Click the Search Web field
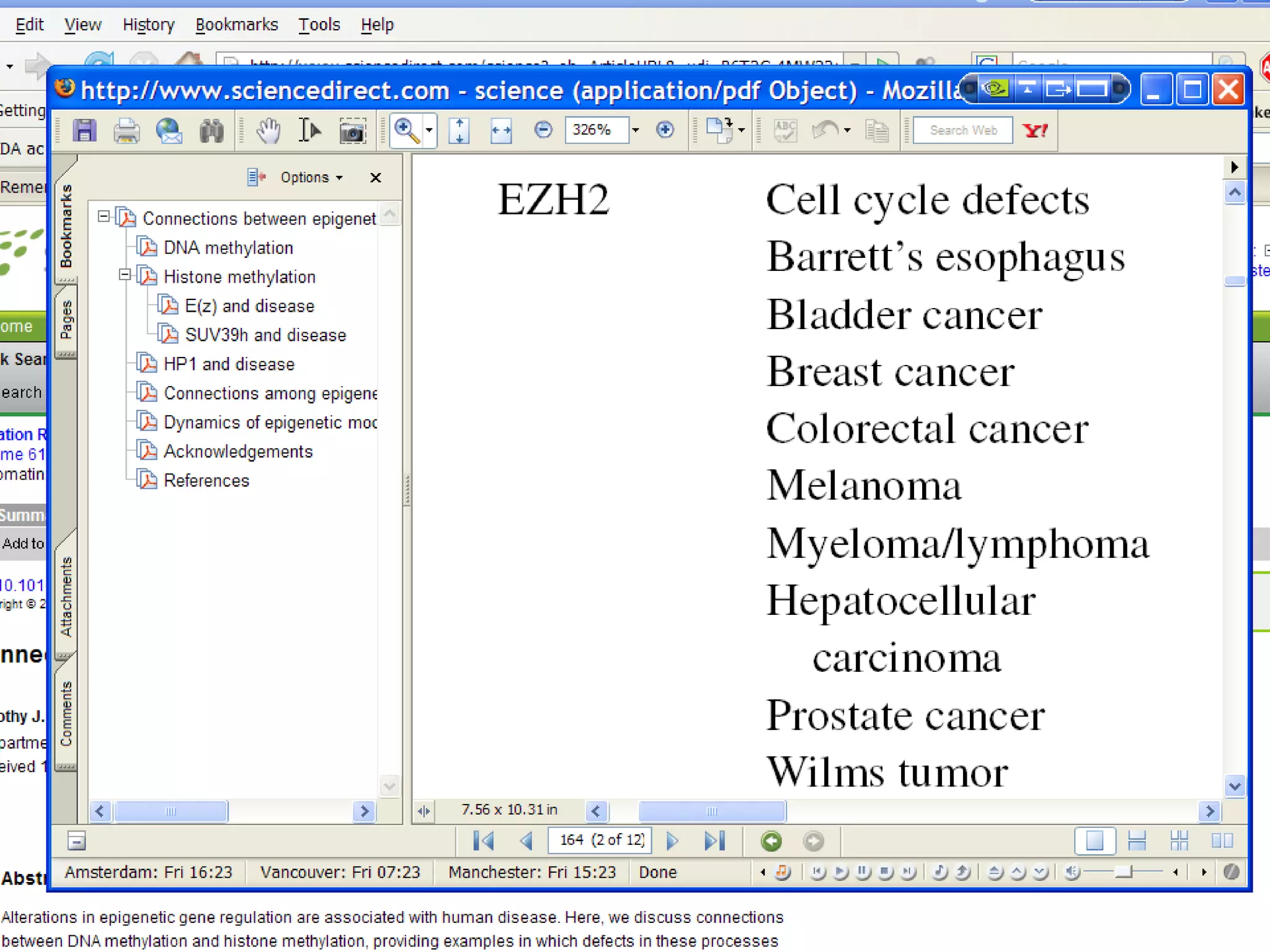This screenshot has height=952, width=1270. [x=962, y=130]
